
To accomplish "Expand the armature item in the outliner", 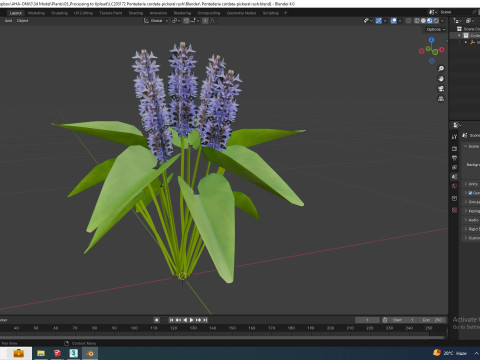I will [466, 42].
